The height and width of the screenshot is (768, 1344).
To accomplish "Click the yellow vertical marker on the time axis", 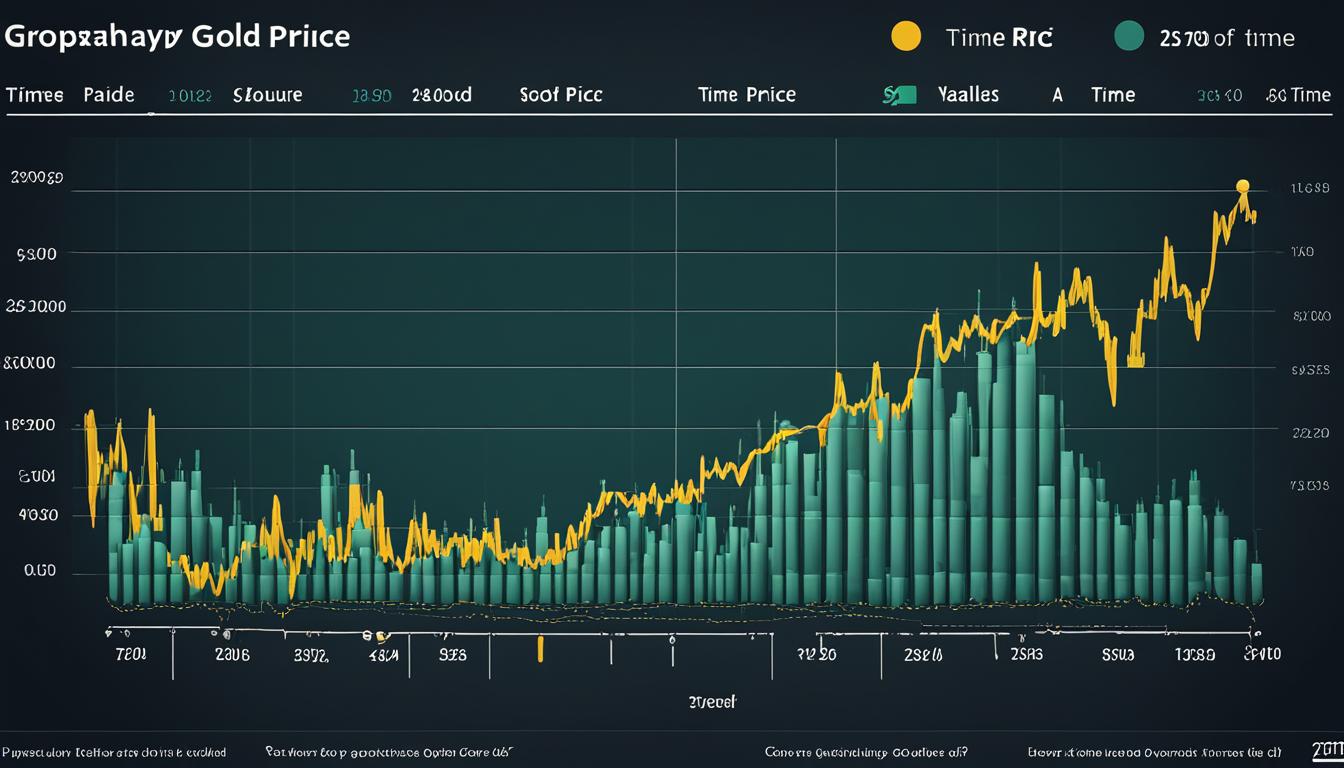I will click(540, 650).
